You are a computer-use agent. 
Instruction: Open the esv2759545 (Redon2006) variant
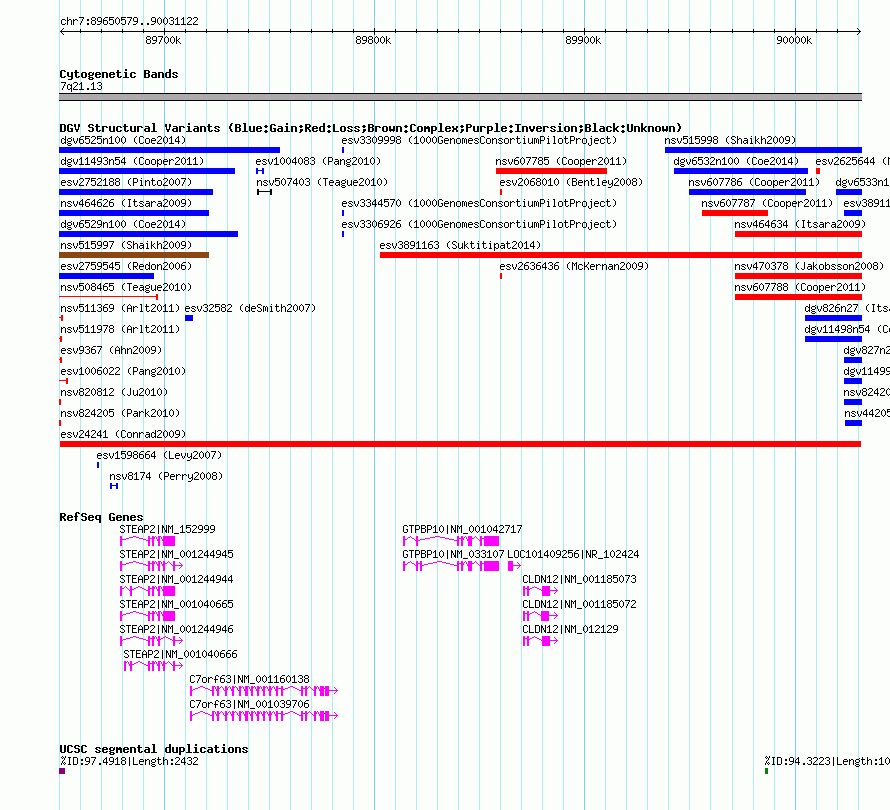click(x=126, y=266)
